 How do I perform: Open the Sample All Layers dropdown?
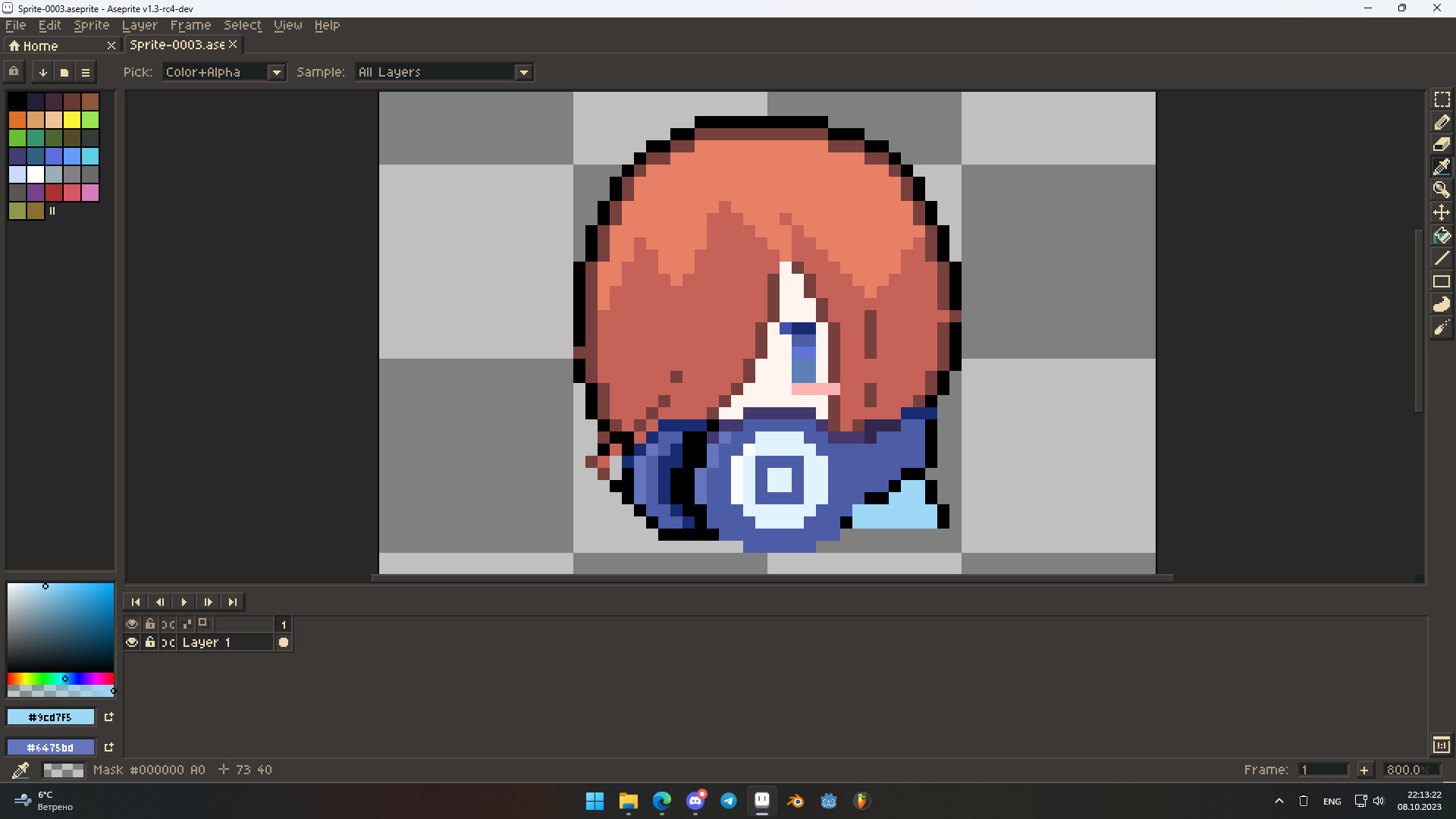pyautogui.click(x=524, y=72)
